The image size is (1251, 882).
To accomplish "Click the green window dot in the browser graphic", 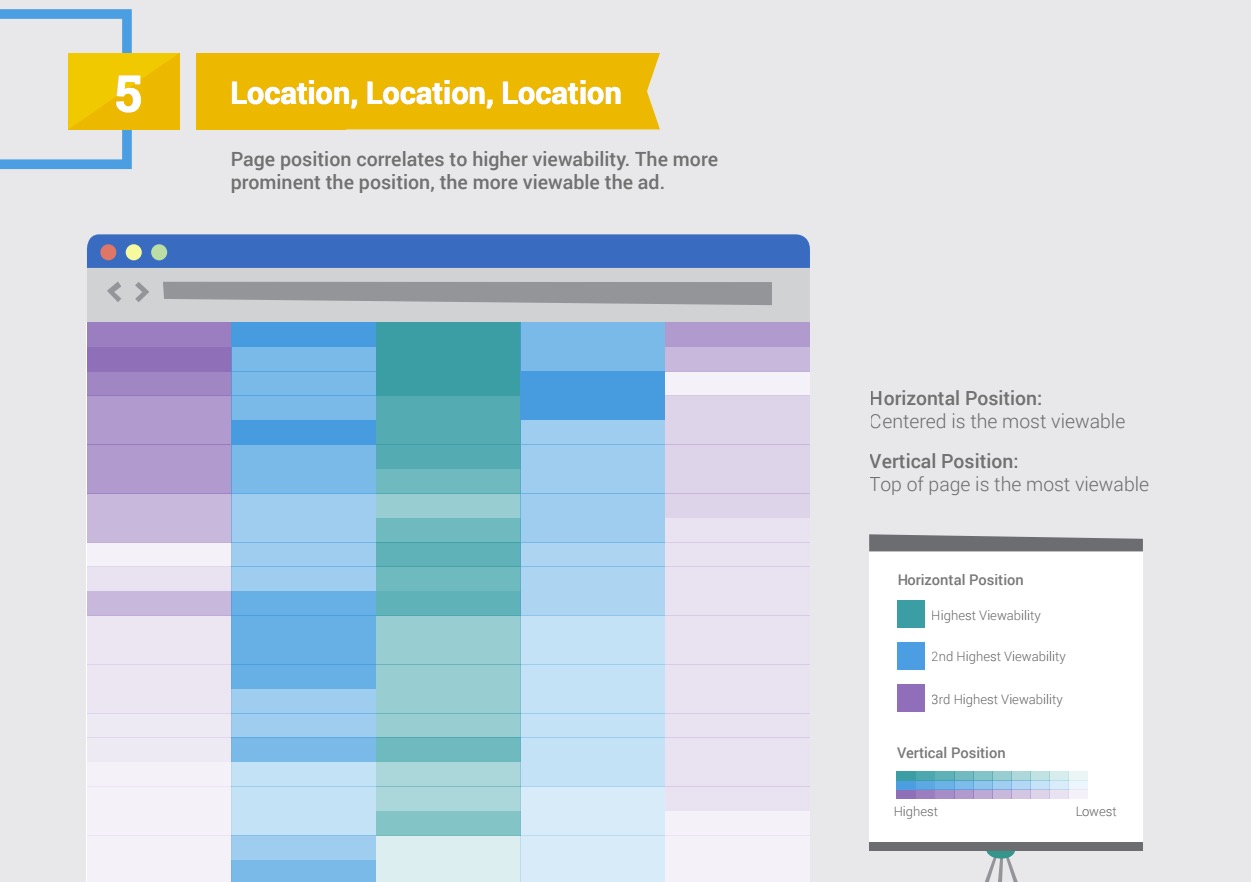I will [x=159, y=252].
